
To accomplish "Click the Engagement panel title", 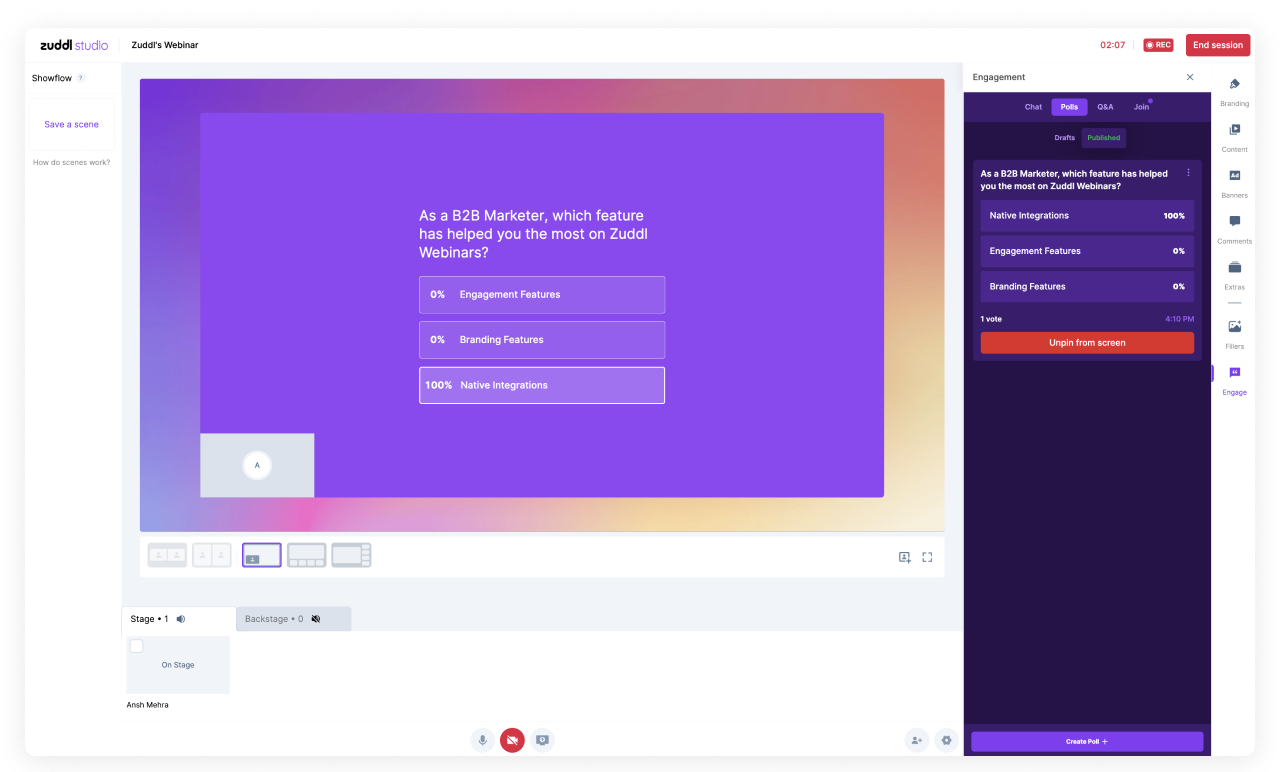I will tap(999, 77).
